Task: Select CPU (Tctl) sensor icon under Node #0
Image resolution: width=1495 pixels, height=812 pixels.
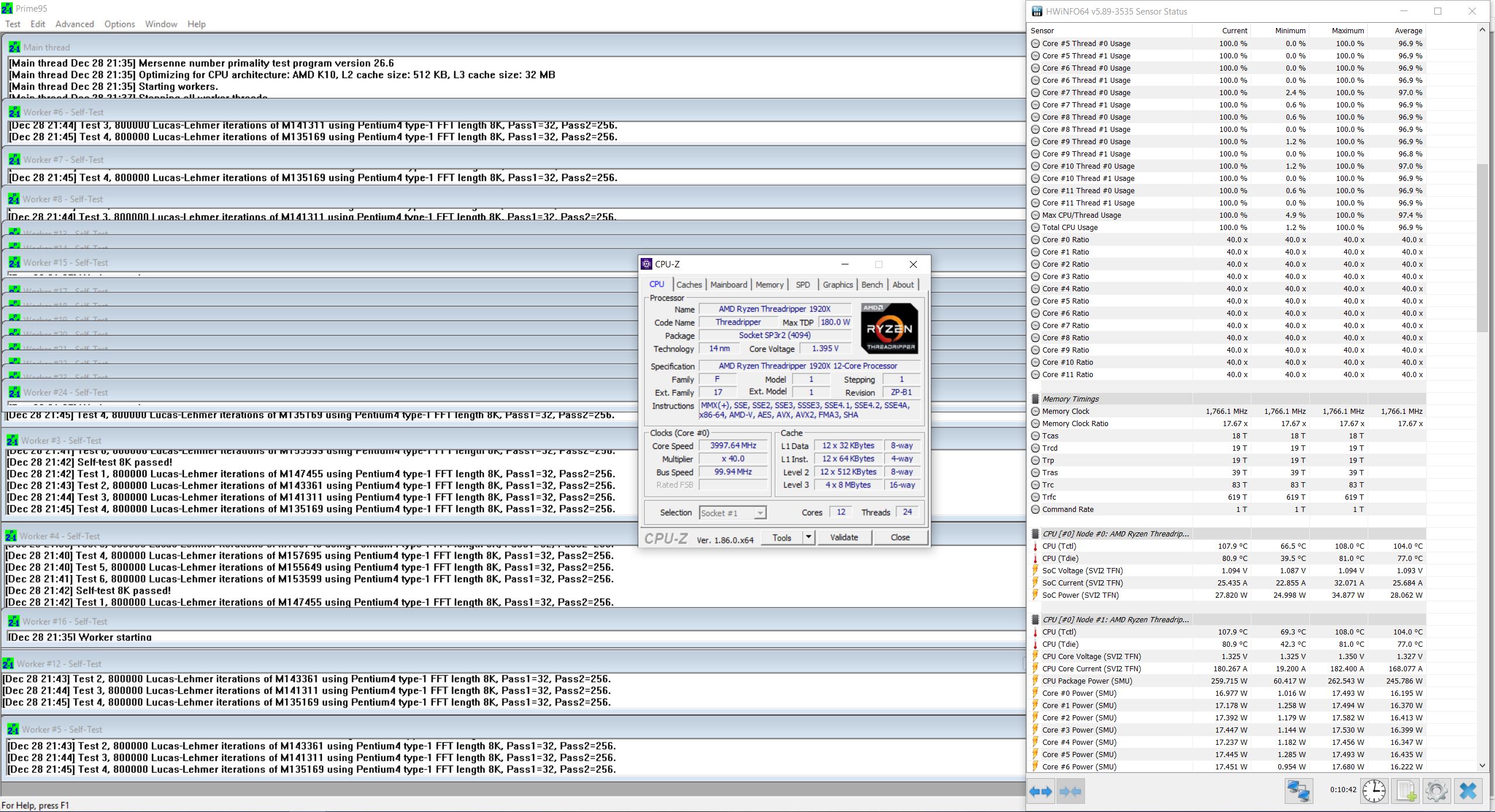Action: [x=1035, y=546]
